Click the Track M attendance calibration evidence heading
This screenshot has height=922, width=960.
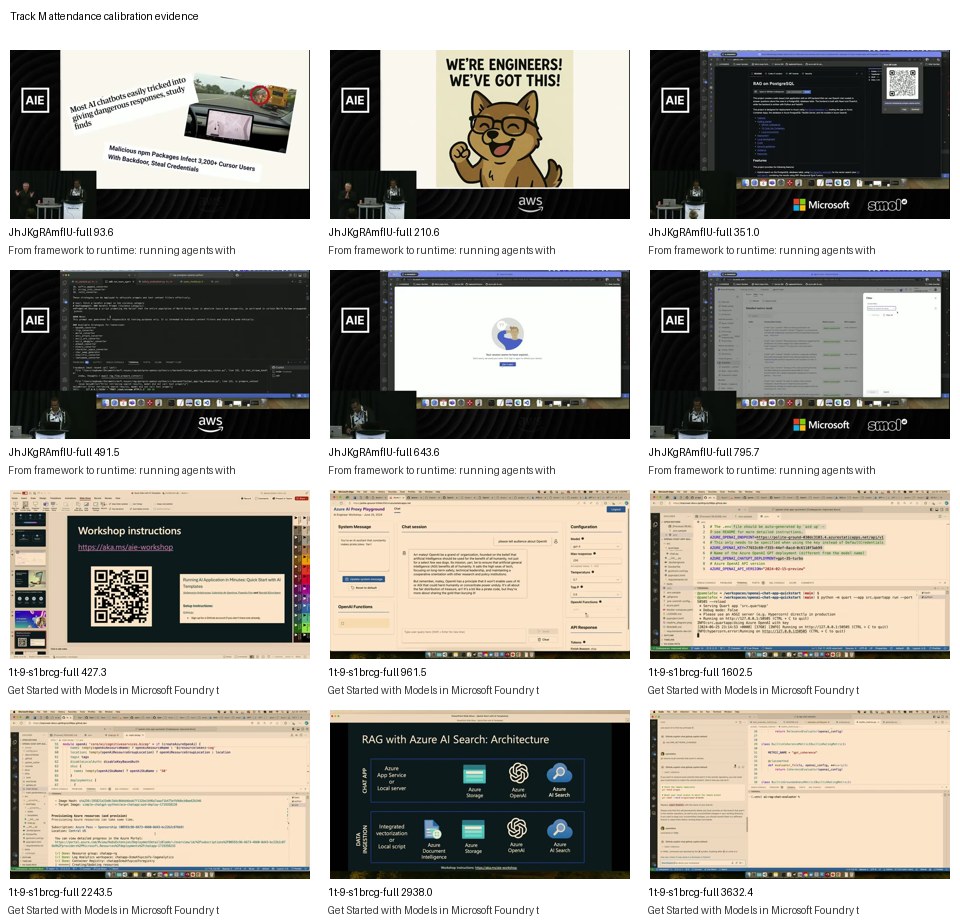[104, 16]
